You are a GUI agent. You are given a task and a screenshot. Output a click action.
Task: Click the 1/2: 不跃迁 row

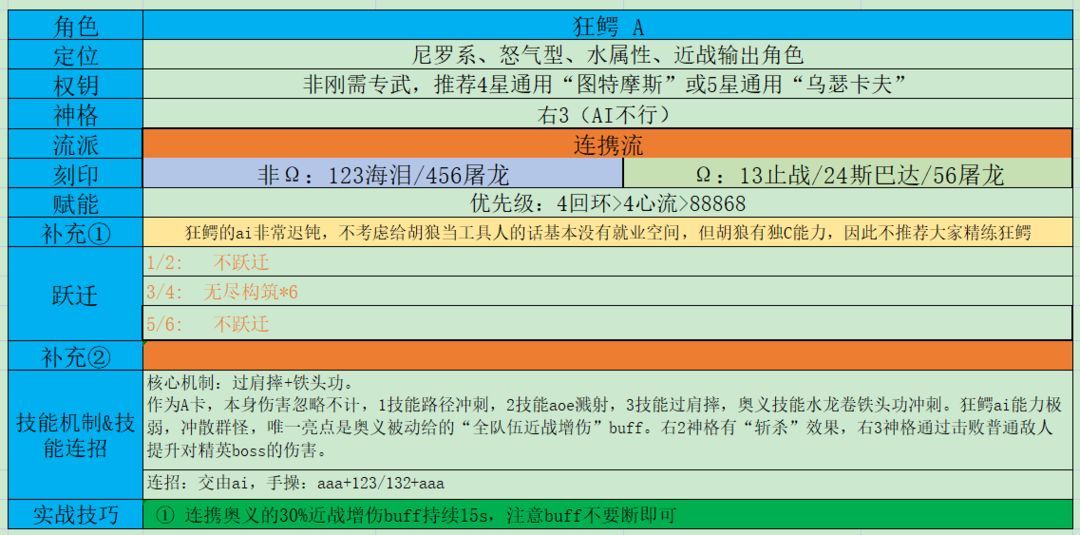tap(608, 262)
